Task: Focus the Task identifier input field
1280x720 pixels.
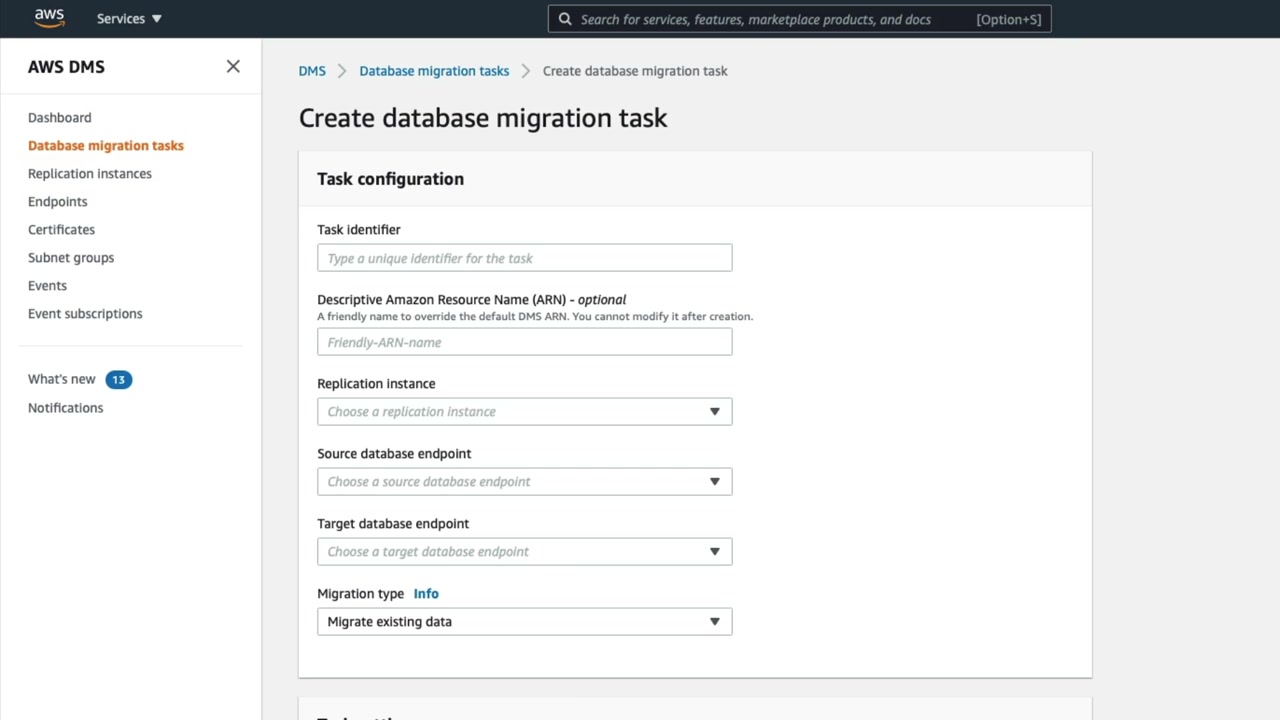Action: (x=524, y=258)
